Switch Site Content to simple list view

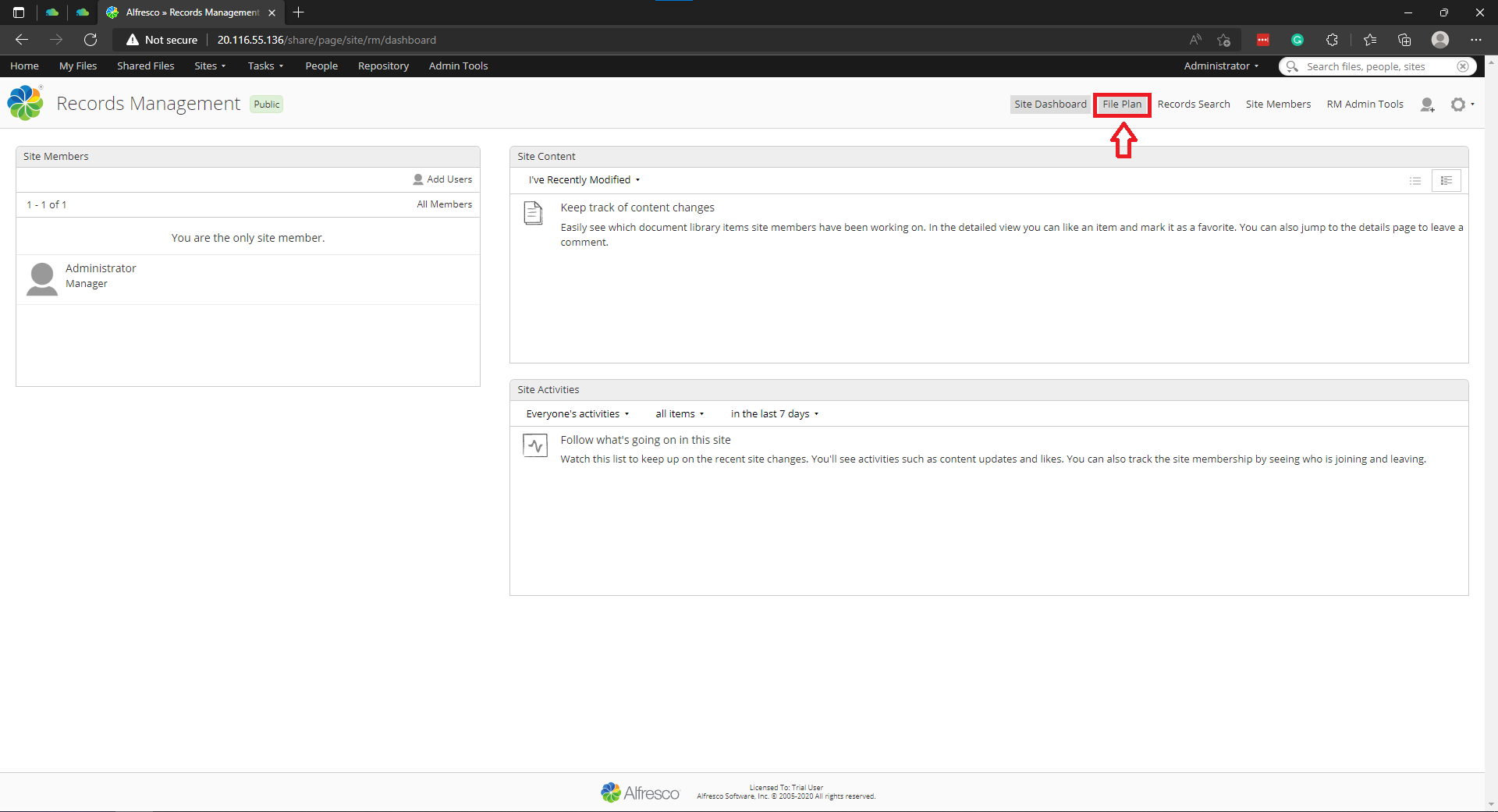(x=1415, y=181)
